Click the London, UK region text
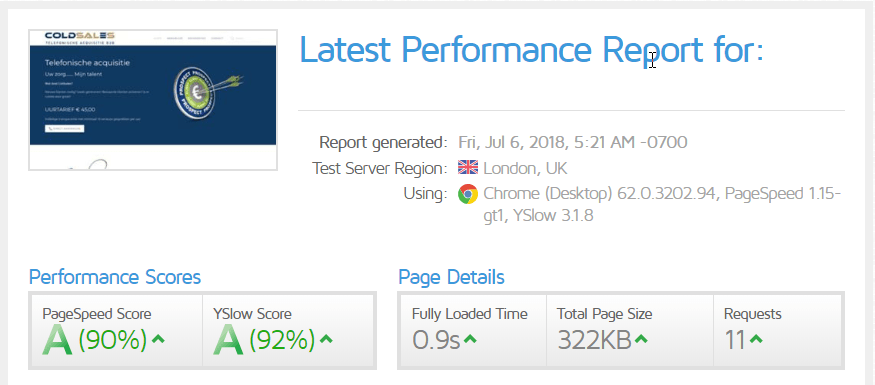Viewport: 875px width, 385px height. tap(525, 168)
